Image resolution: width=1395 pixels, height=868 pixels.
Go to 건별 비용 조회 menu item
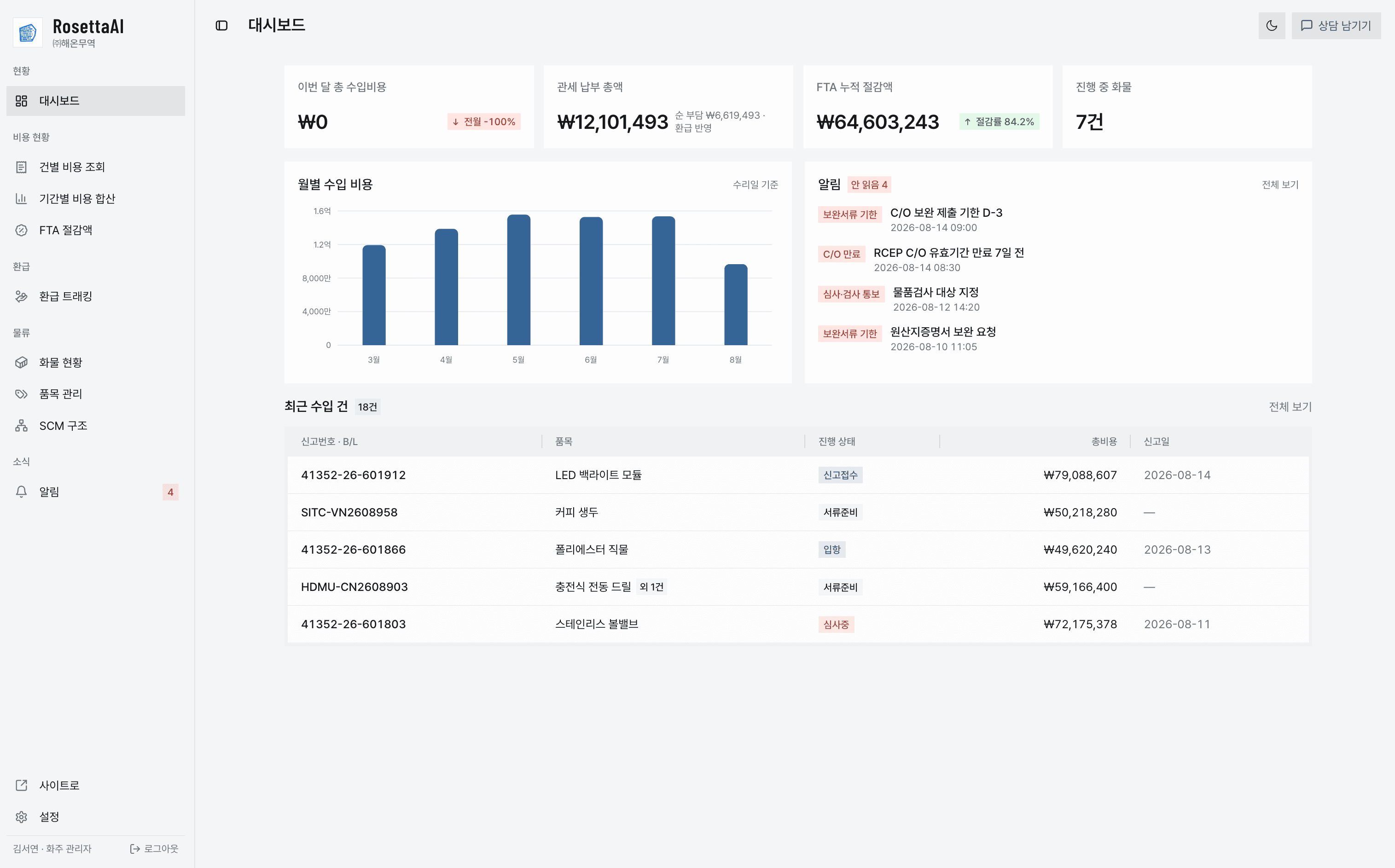(96, 167)
